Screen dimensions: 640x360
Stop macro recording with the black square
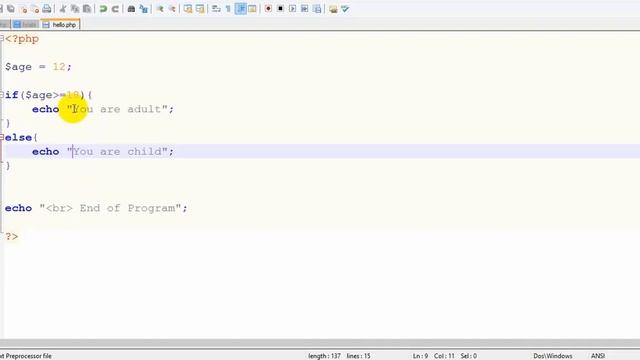coord(280,9)
